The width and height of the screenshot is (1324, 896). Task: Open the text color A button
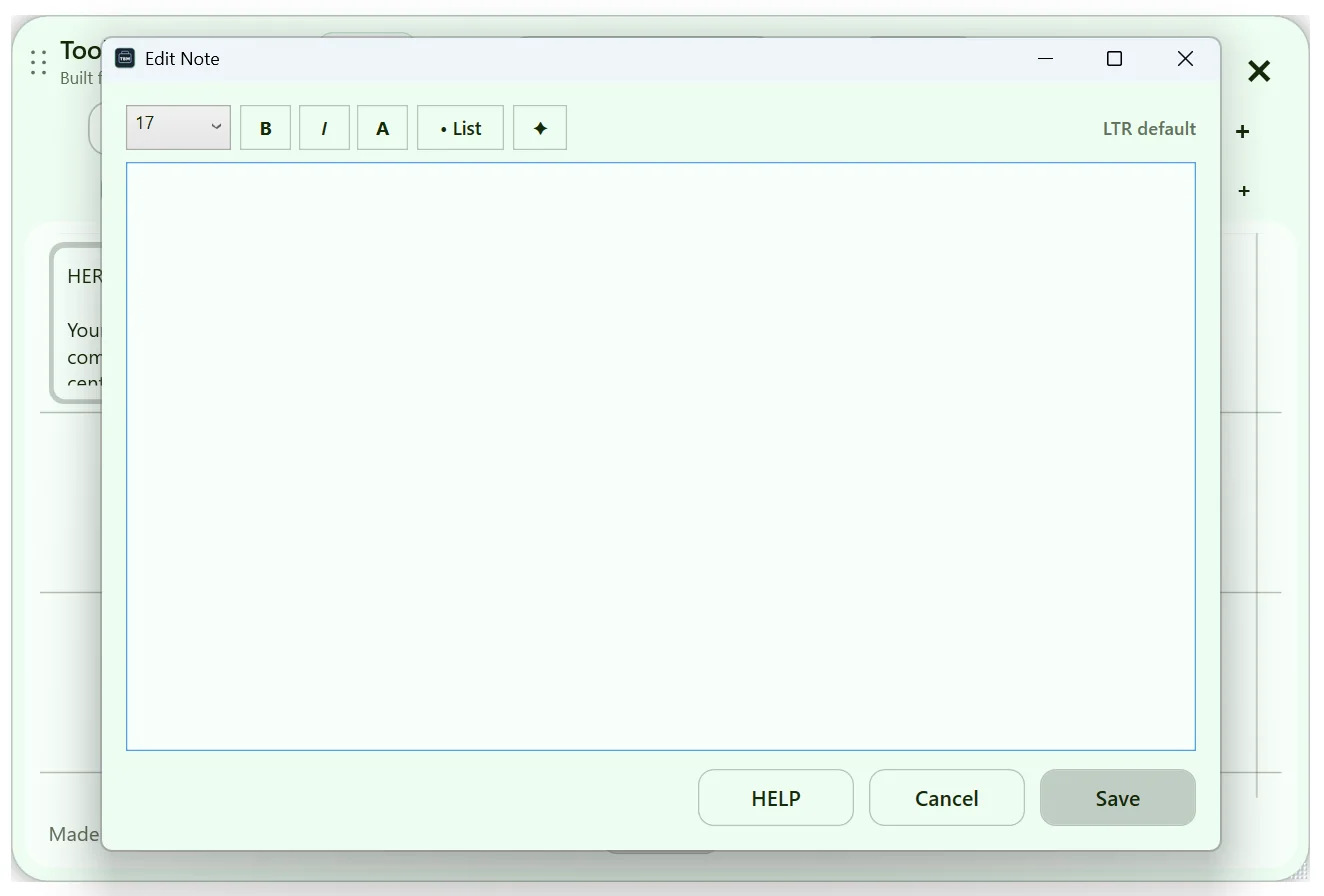[x=382, y=128]
